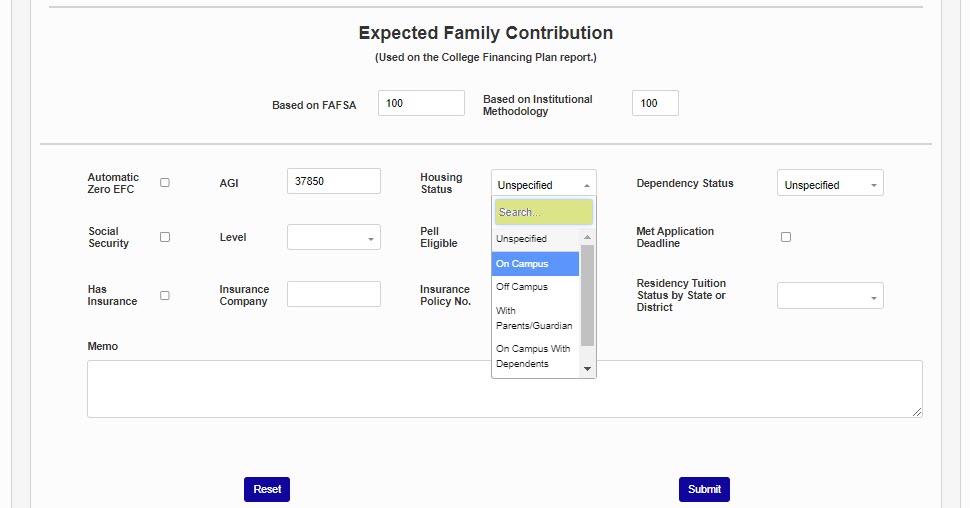Enable the Has Insurance checkbox
The height and width of the screenshot is (508, 970).
coord(165,295)
